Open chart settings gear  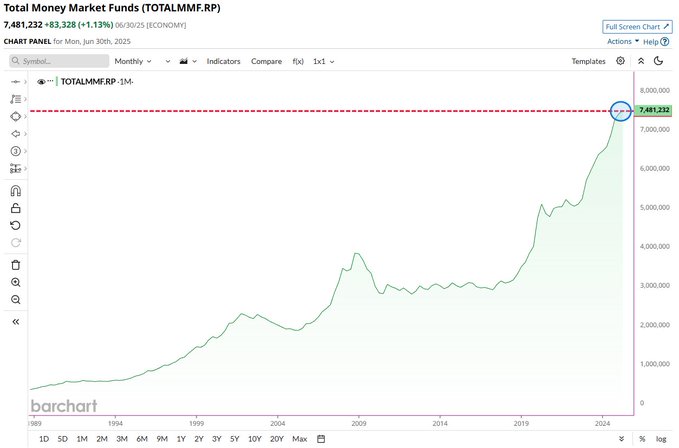coord(620,61)
